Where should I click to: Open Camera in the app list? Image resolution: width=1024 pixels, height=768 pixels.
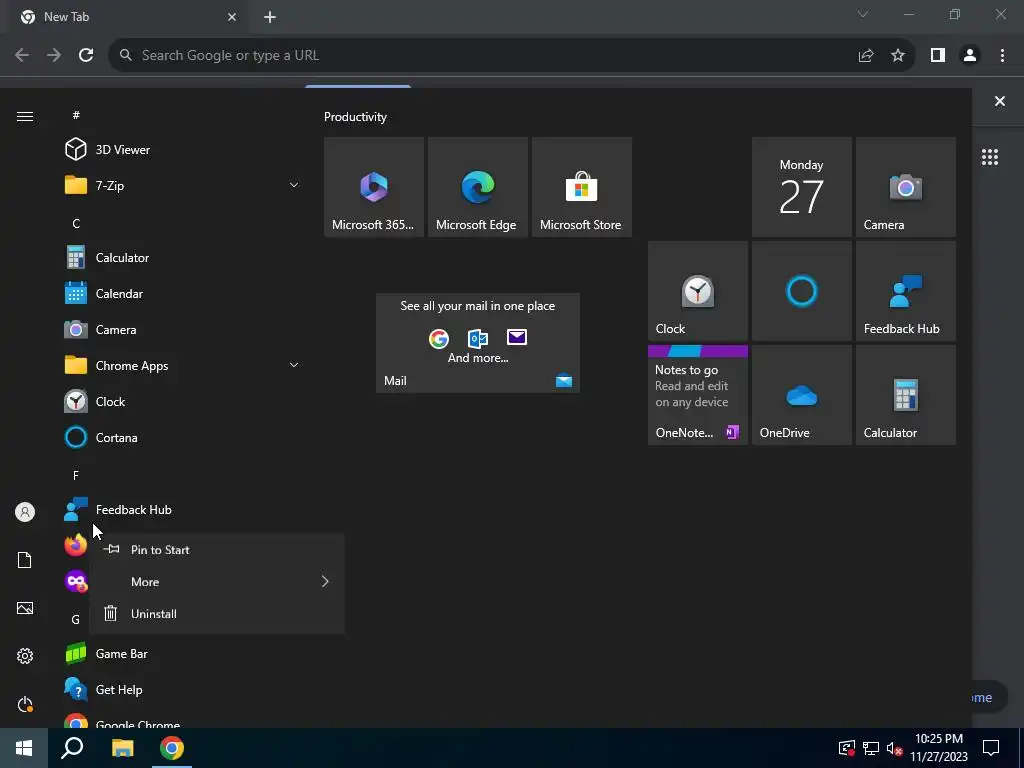pos(182,329)
